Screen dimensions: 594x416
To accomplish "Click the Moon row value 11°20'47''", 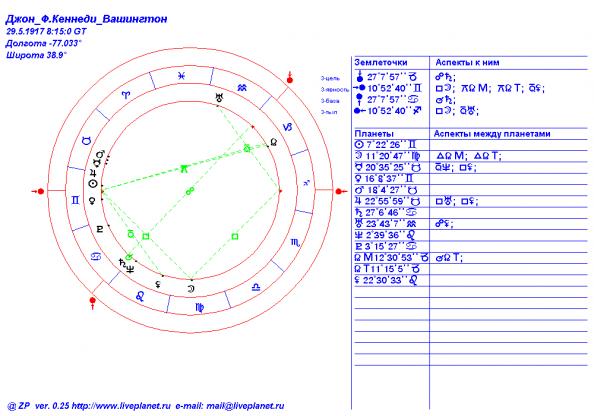I will 388,156.
